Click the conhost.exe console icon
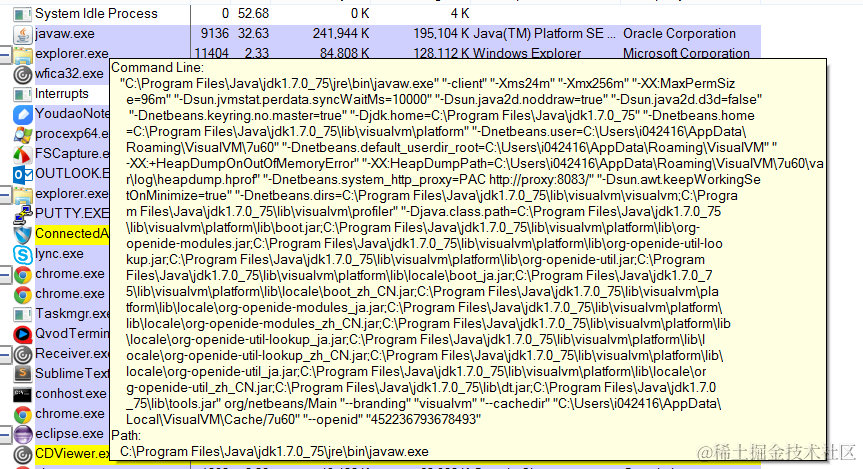Screen dimensions: 863x469 pos(23,394)
